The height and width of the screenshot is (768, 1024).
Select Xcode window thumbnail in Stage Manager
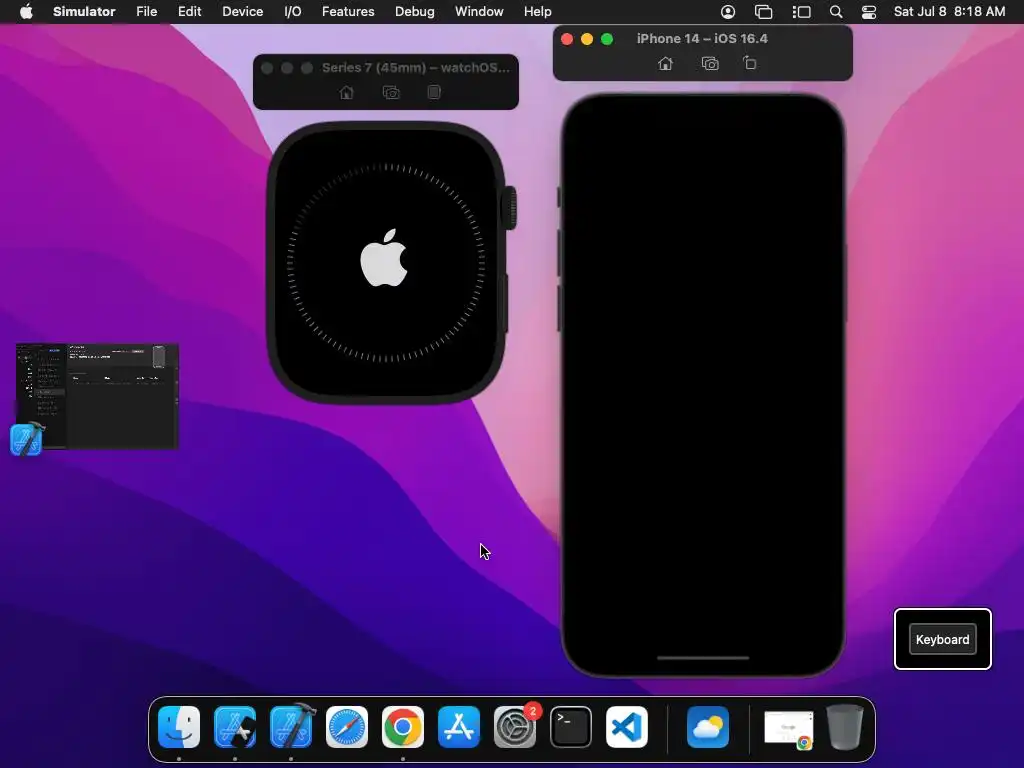click(97, 396)
